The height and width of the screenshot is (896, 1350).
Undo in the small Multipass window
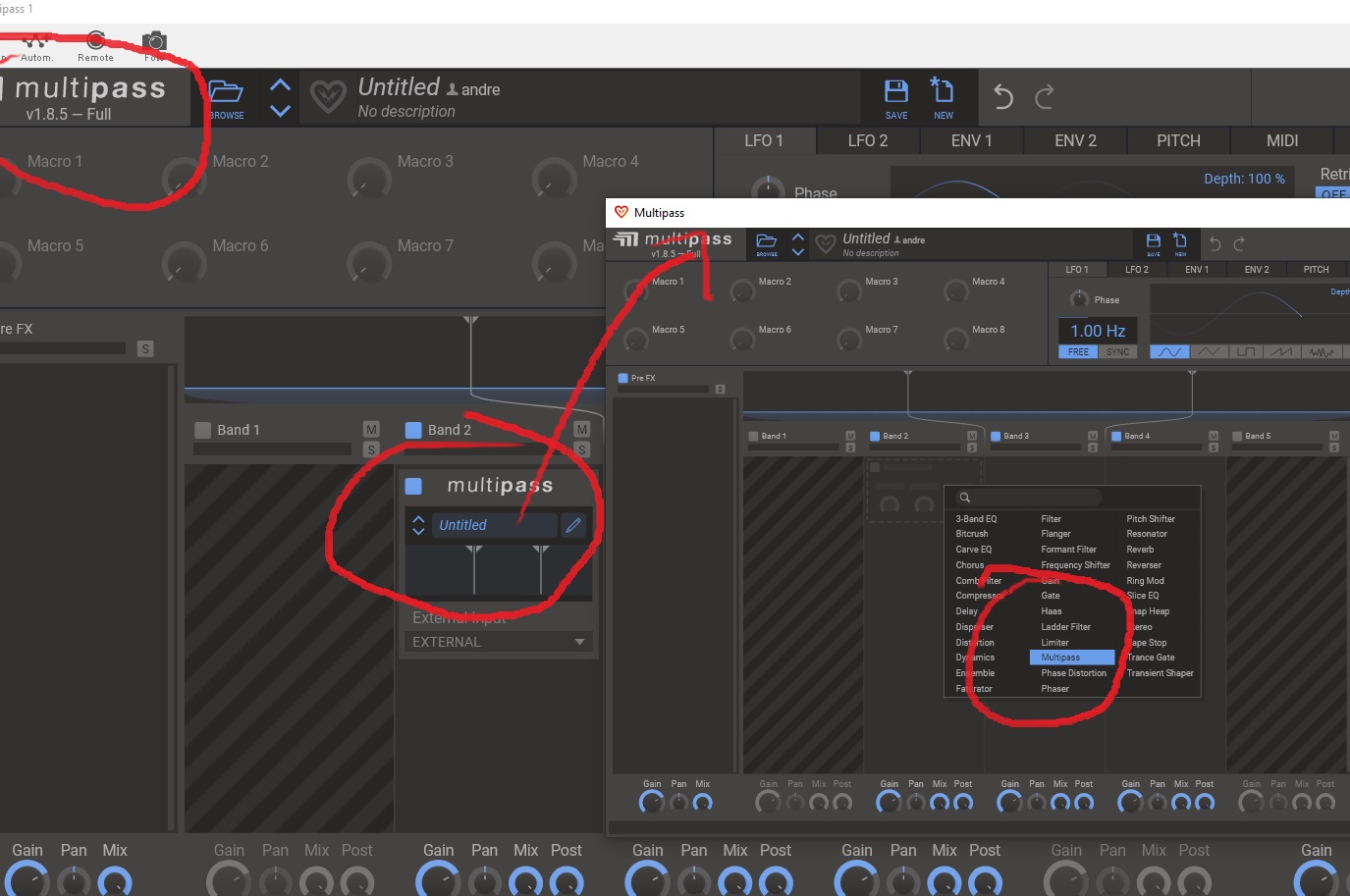click(x=1215, y=243)
